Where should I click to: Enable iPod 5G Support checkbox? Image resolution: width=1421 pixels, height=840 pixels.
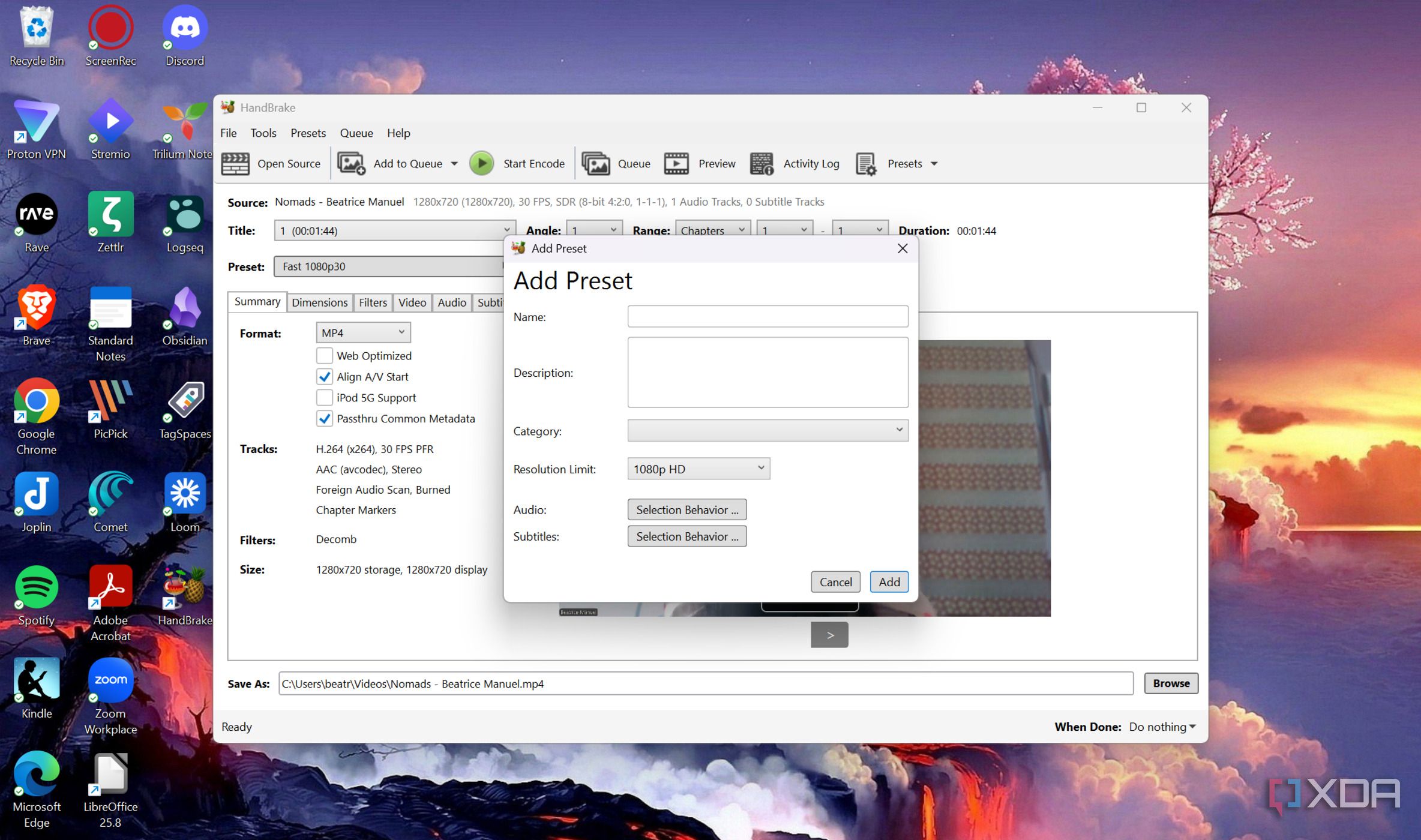click(x=324, y=398)
